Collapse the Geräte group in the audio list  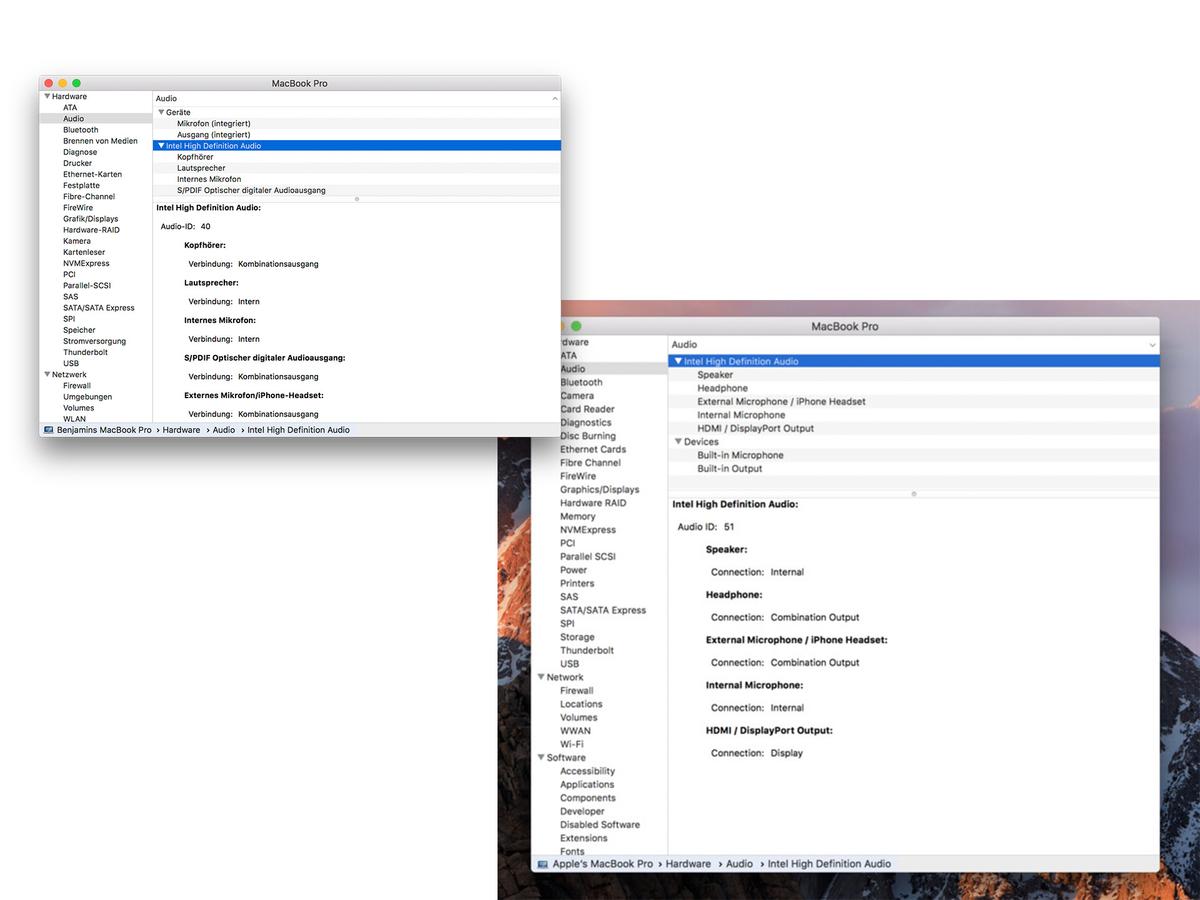(x=161, y=112)
